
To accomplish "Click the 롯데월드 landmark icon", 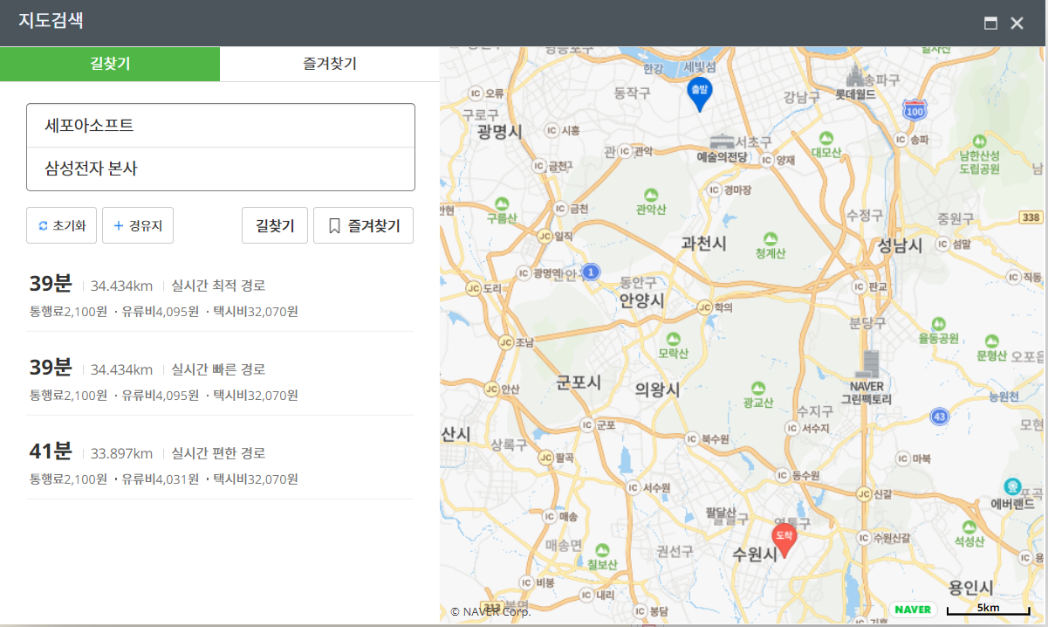I will click(854, 76).
